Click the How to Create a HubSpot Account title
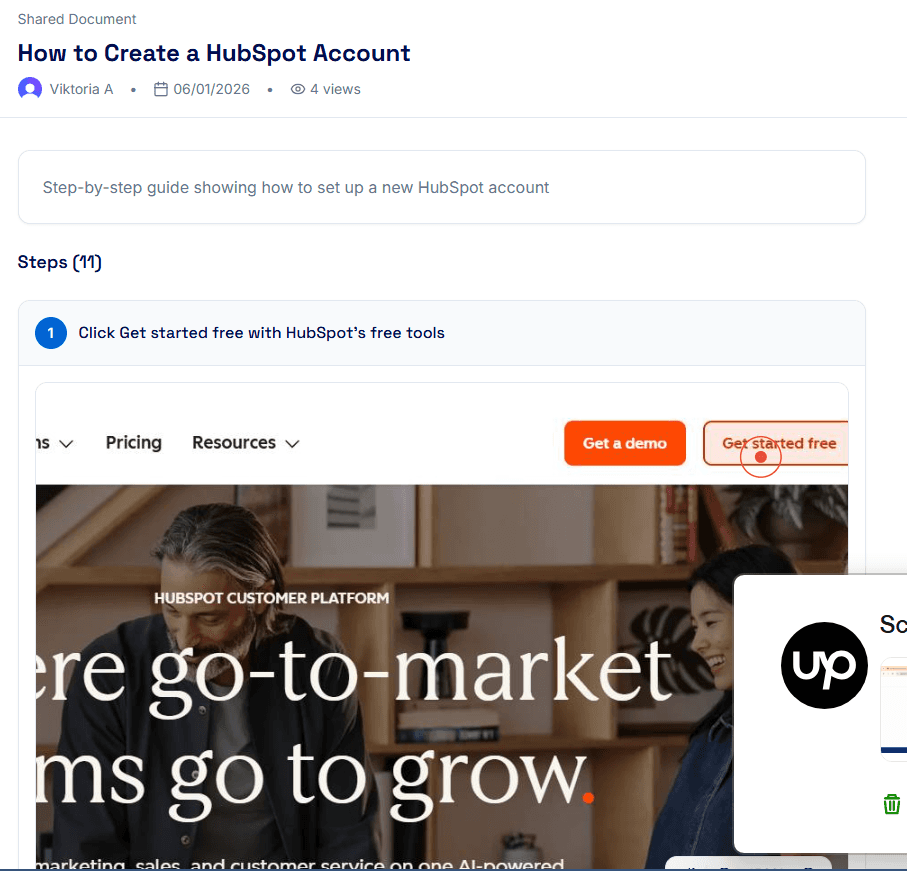The height and width of the screenshot is (871, 907). coord(214,53)
